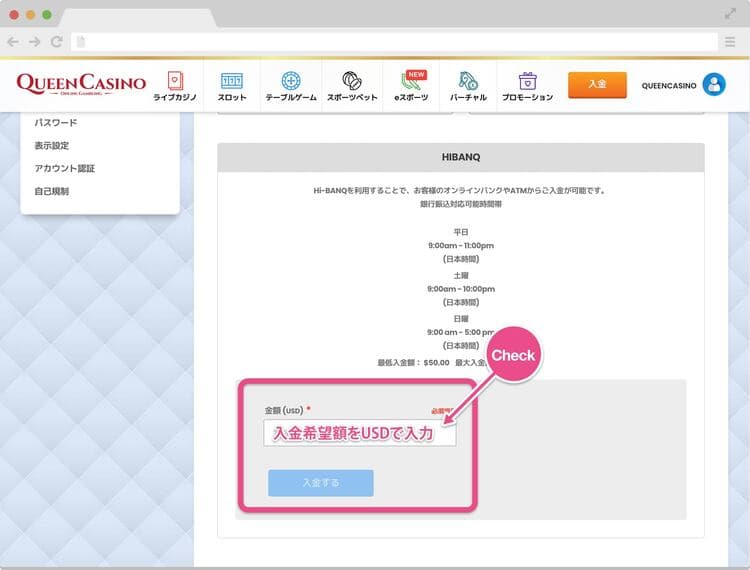Open パスワード in the sidebar menu
This screenshot has height=570, width=750.
55,122
